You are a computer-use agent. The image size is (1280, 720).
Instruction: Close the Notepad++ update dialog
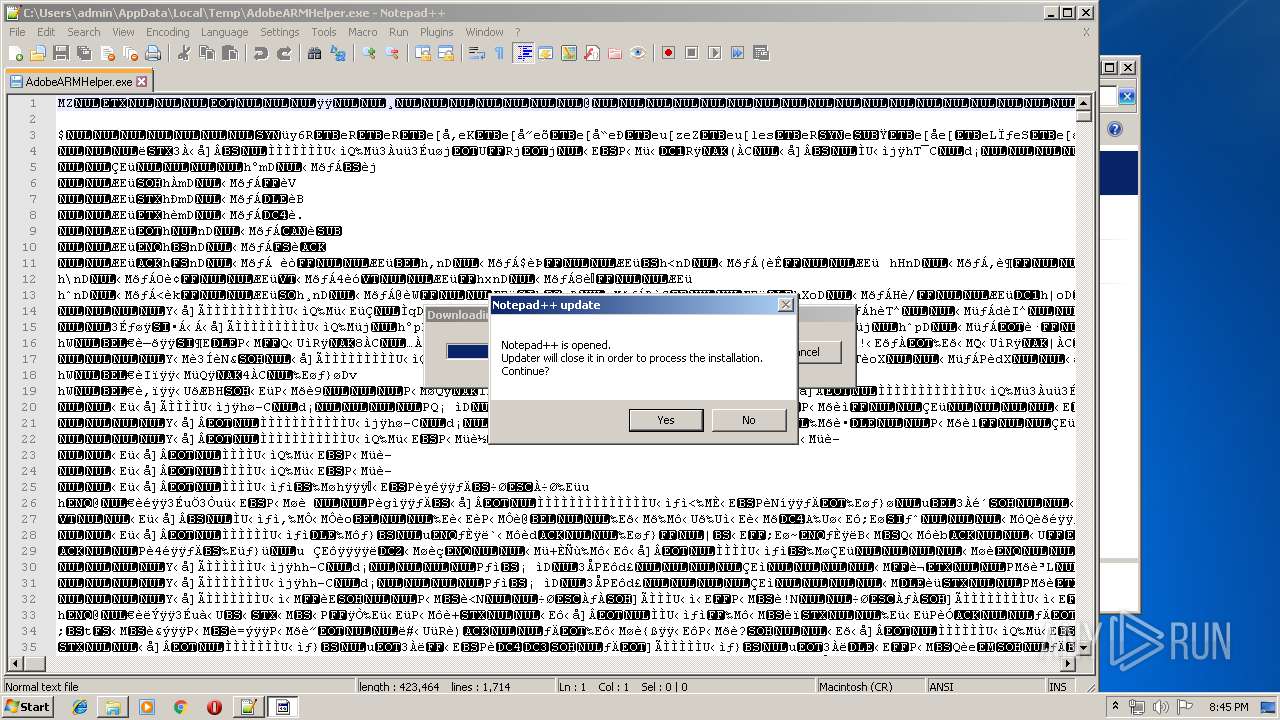tap(785, 305)
